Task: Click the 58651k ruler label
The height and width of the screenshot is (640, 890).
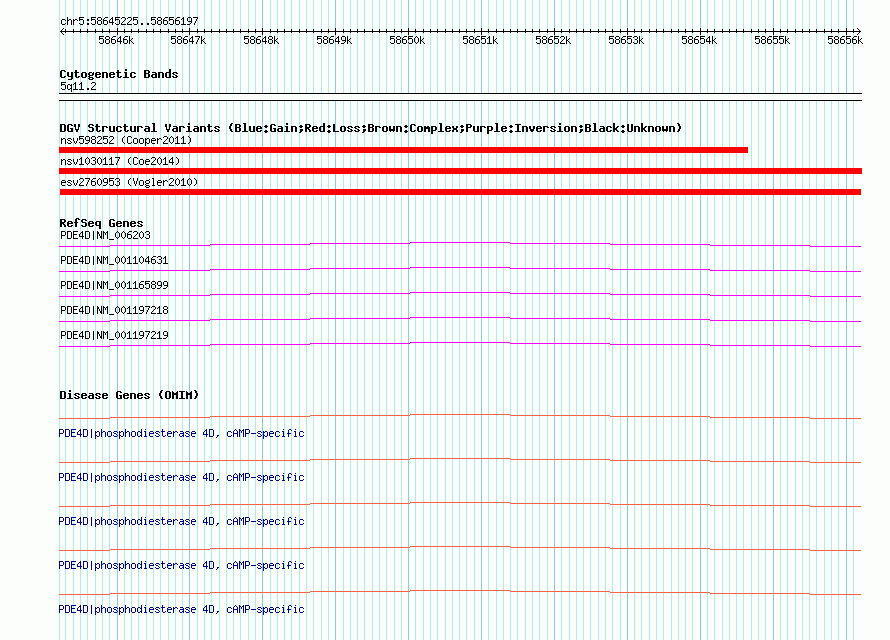Action: 480,40
